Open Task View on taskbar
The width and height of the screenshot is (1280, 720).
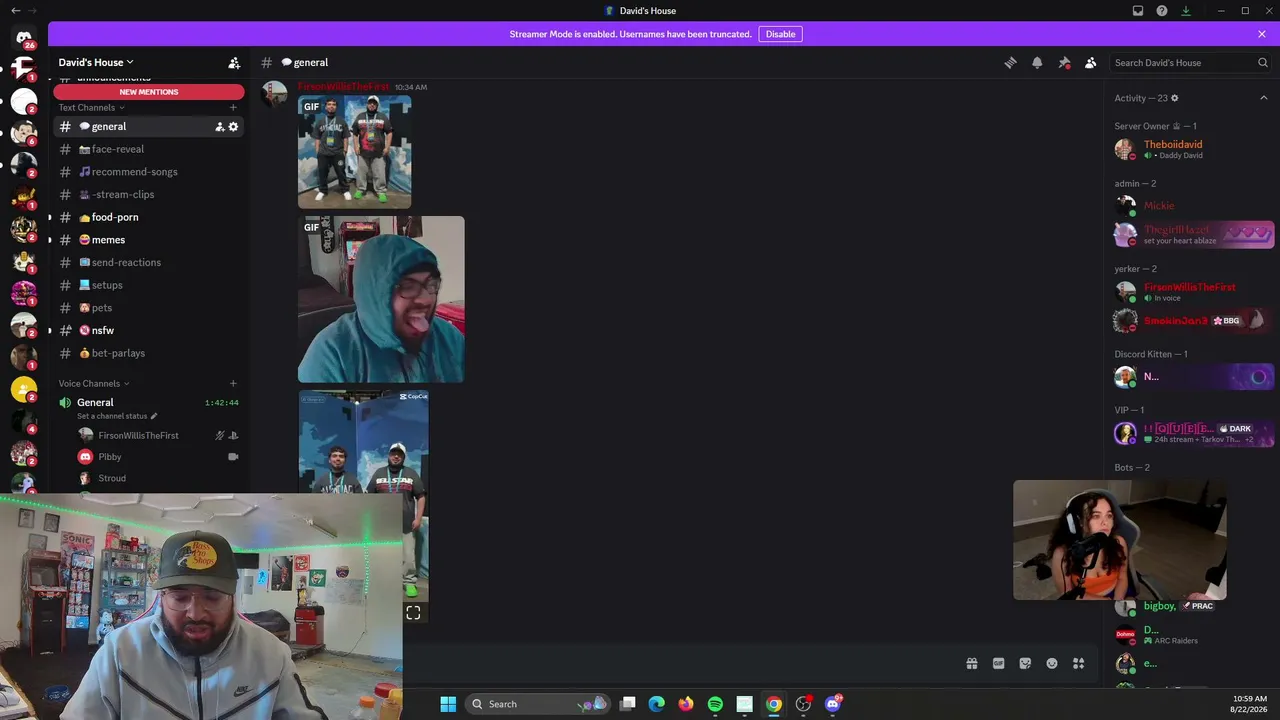[627, 704]
